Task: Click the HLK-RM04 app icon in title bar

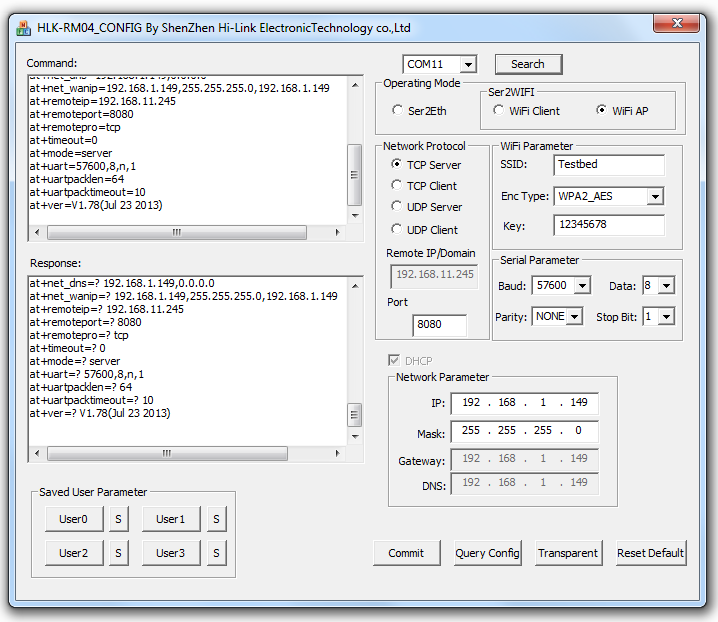Action: click(23, 28)
